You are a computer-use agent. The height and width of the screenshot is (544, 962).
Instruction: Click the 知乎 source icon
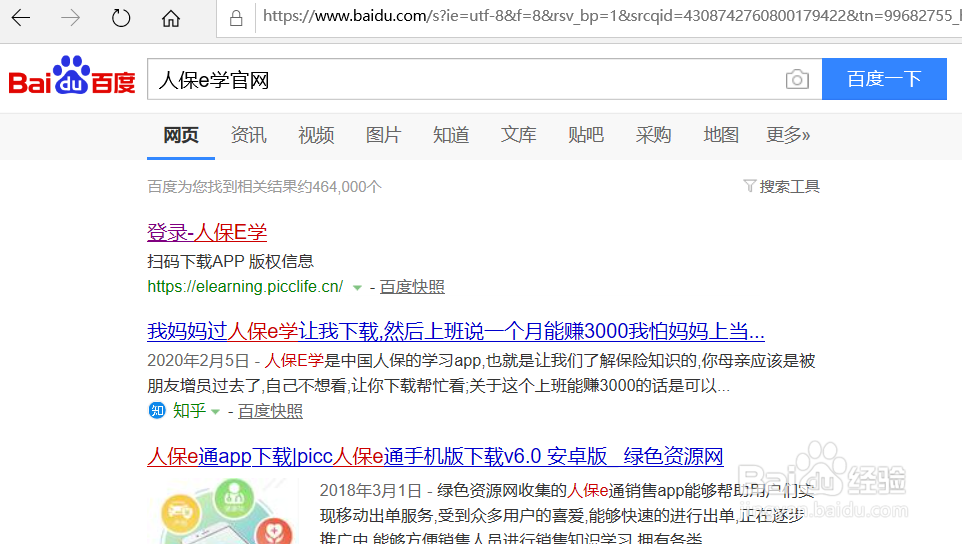click(157, 410)
